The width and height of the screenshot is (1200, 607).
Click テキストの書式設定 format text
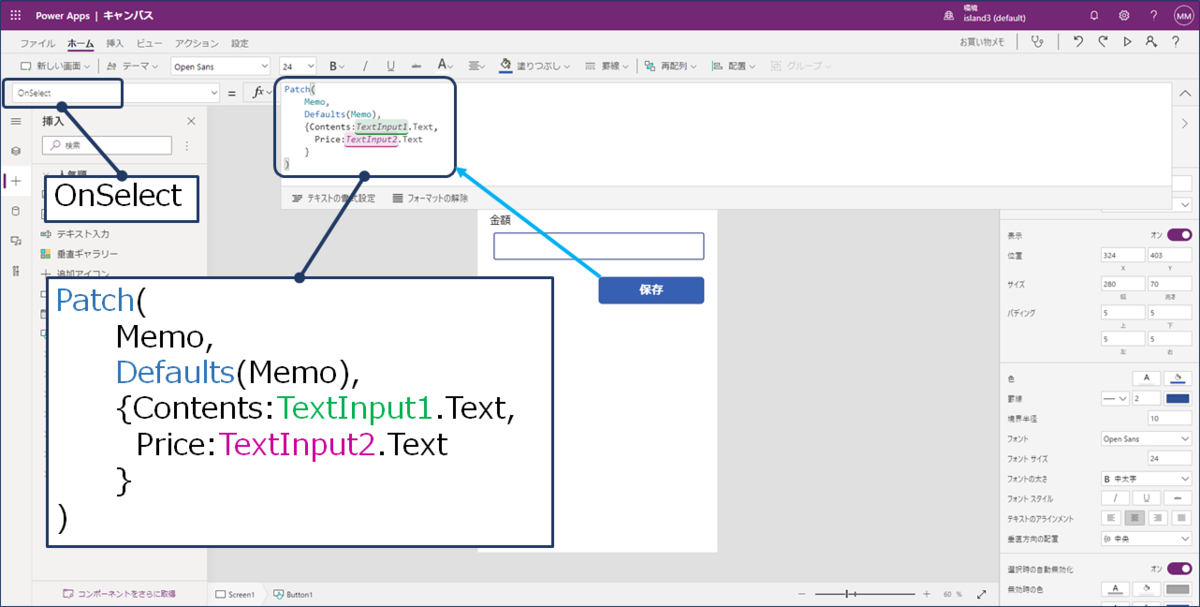click(x=333, y=198)
